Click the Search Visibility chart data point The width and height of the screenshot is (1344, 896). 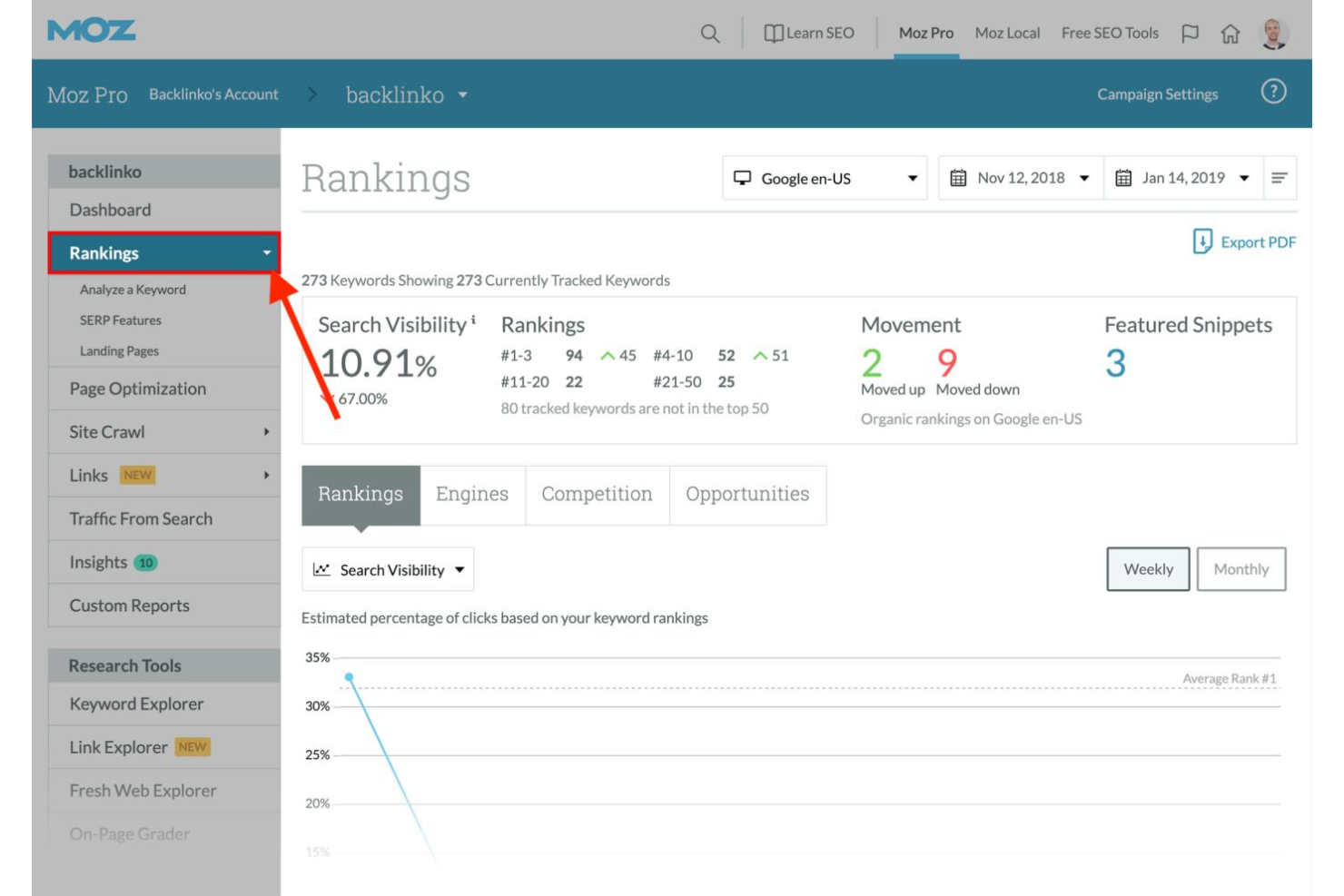[x=349, y=677]
